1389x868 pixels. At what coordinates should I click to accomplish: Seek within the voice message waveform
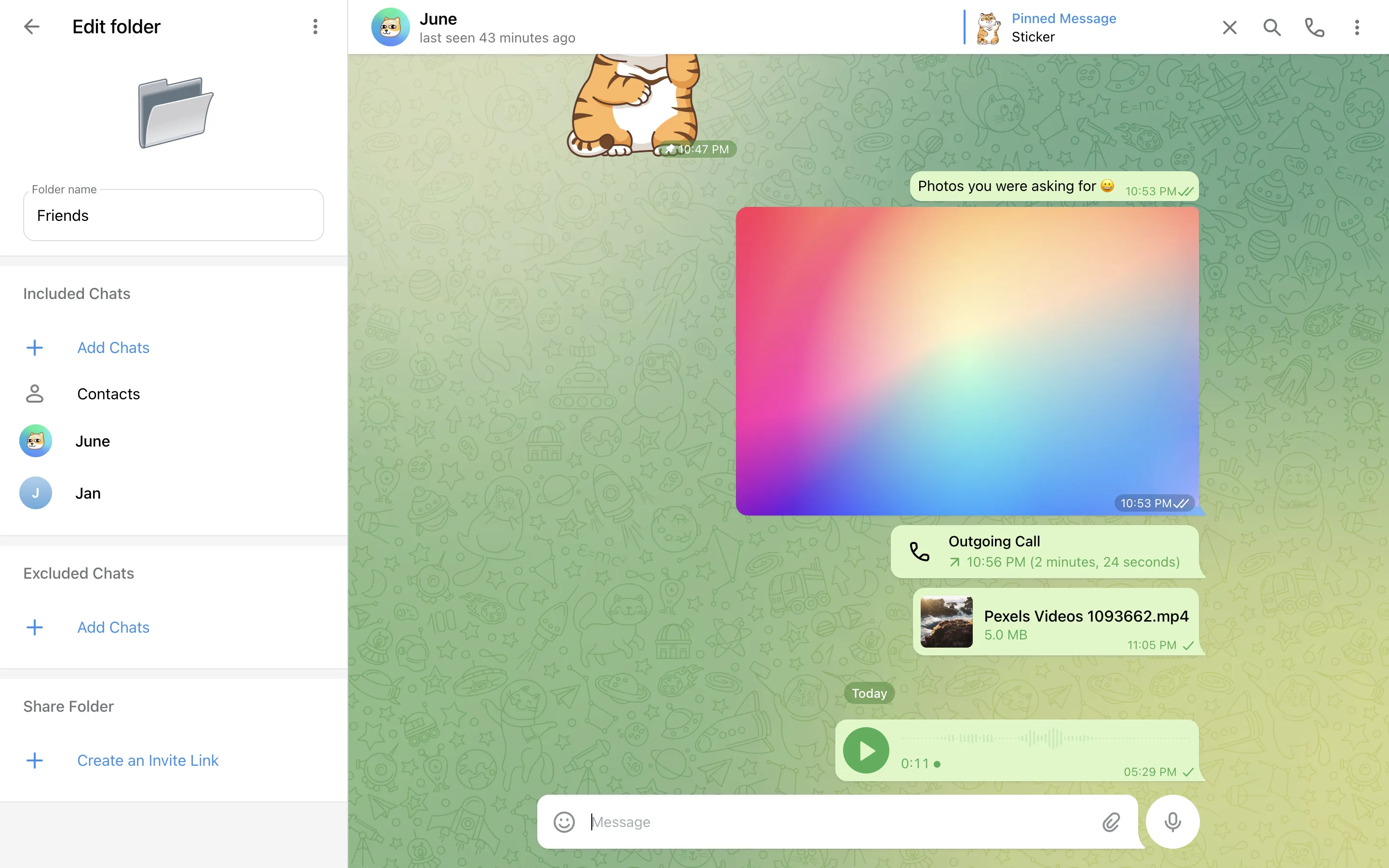pyautogui.click(x=1045, y=738)
